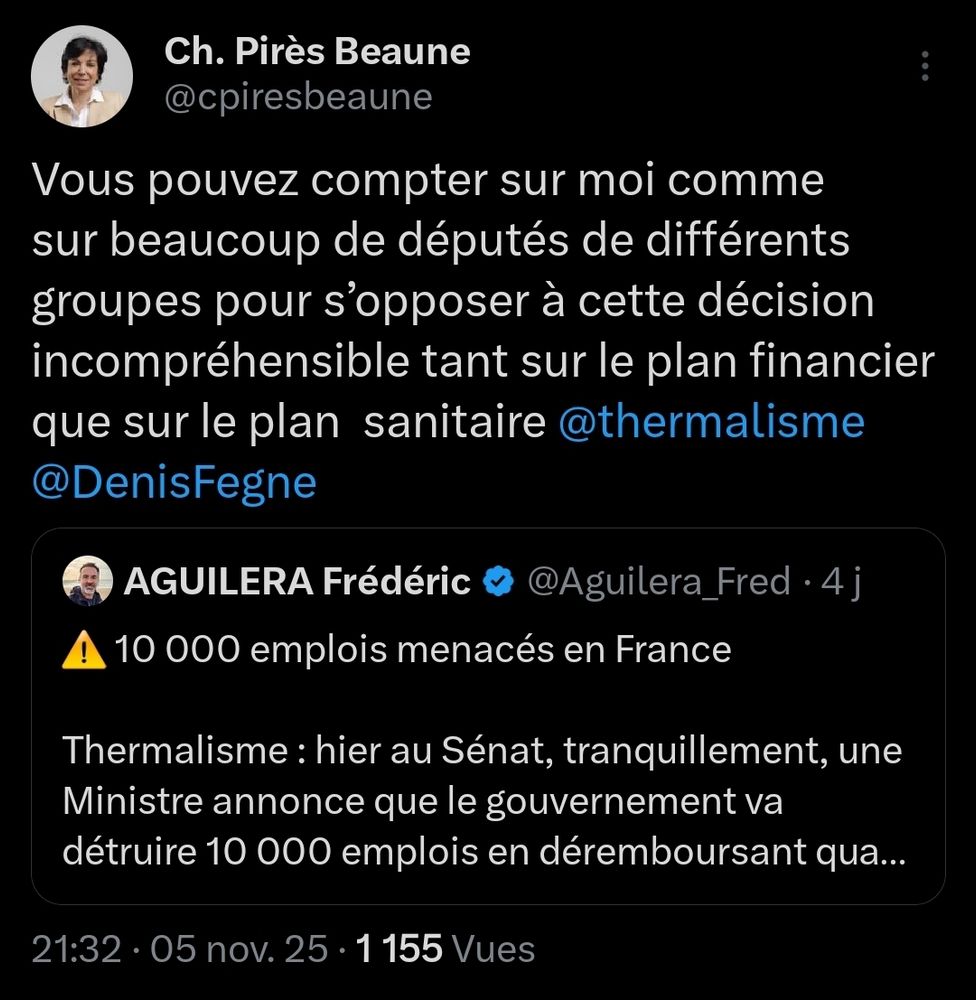Open the 1 155 Vues view count
This screenshot has height=1000, width=976.
pos(445,948)
